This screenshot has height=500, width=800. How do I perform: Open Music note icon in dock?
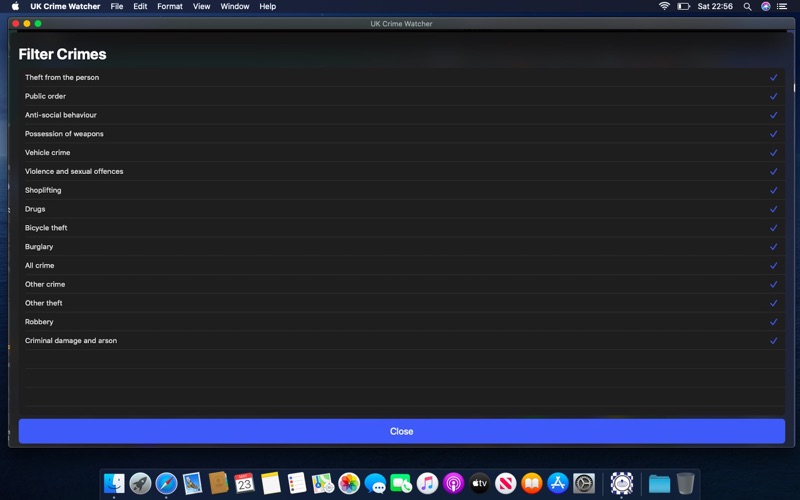point(428,483)
